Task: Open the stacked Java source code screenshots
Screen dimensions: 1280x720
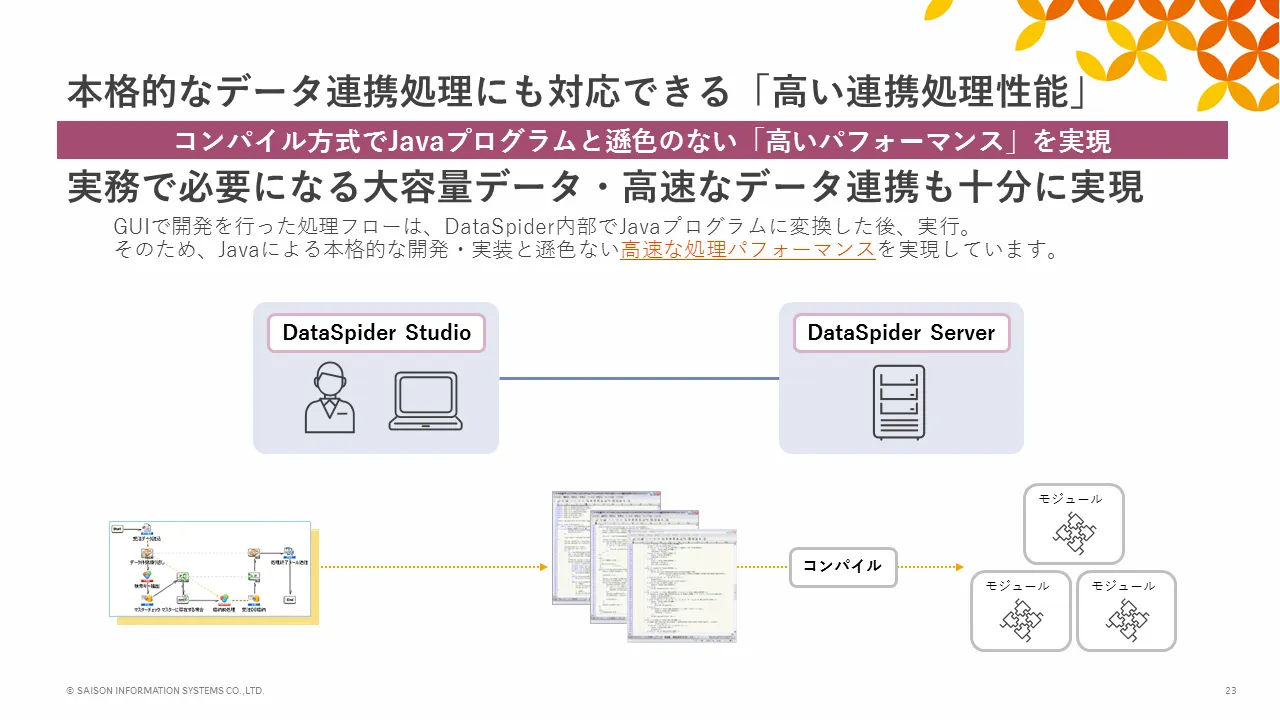Action: pos(644,566)
